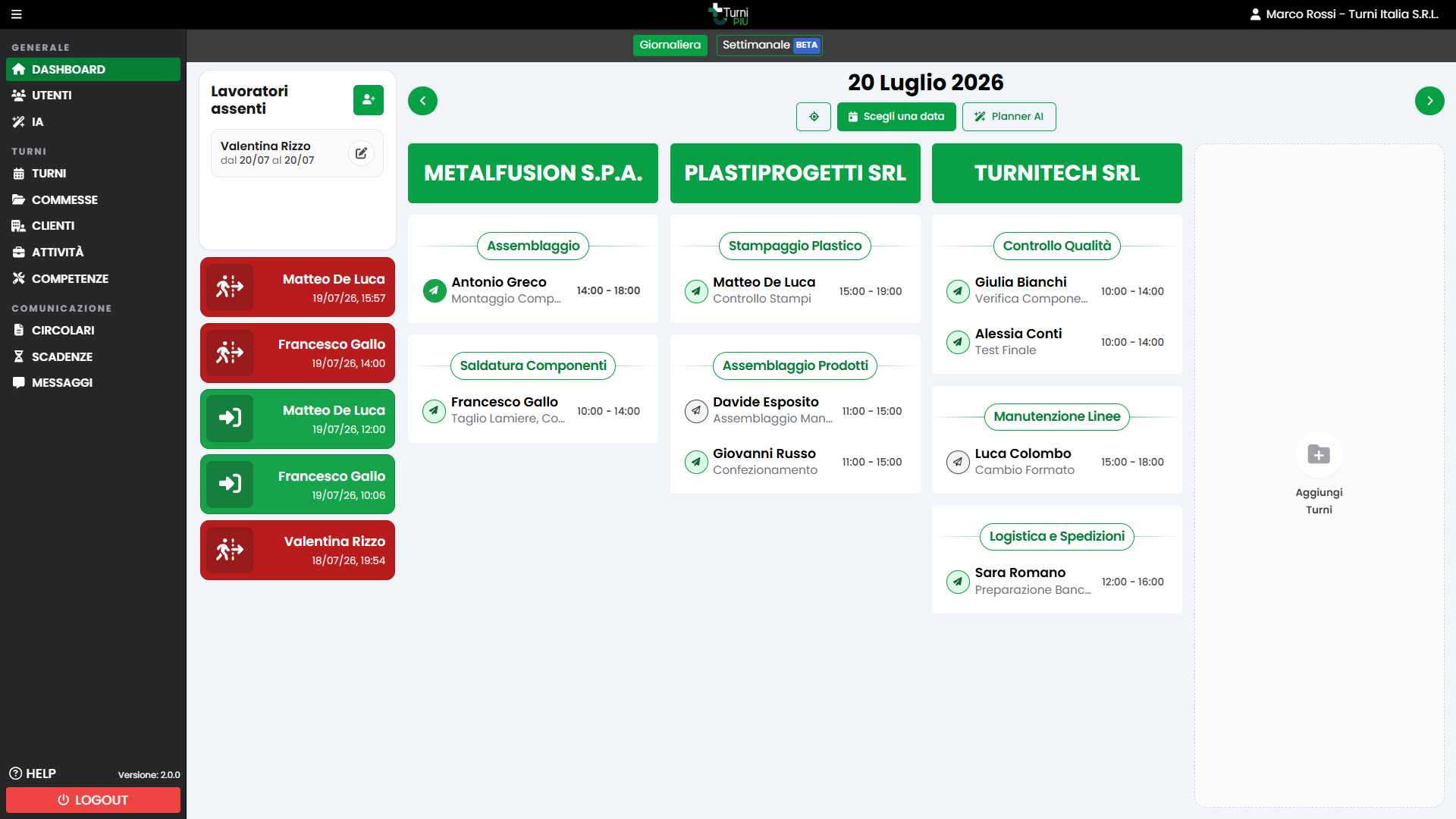The width and height of the screenshot is (1456, 819).
Task: Open the Dashboard menu item
Action: coord(93,69)
